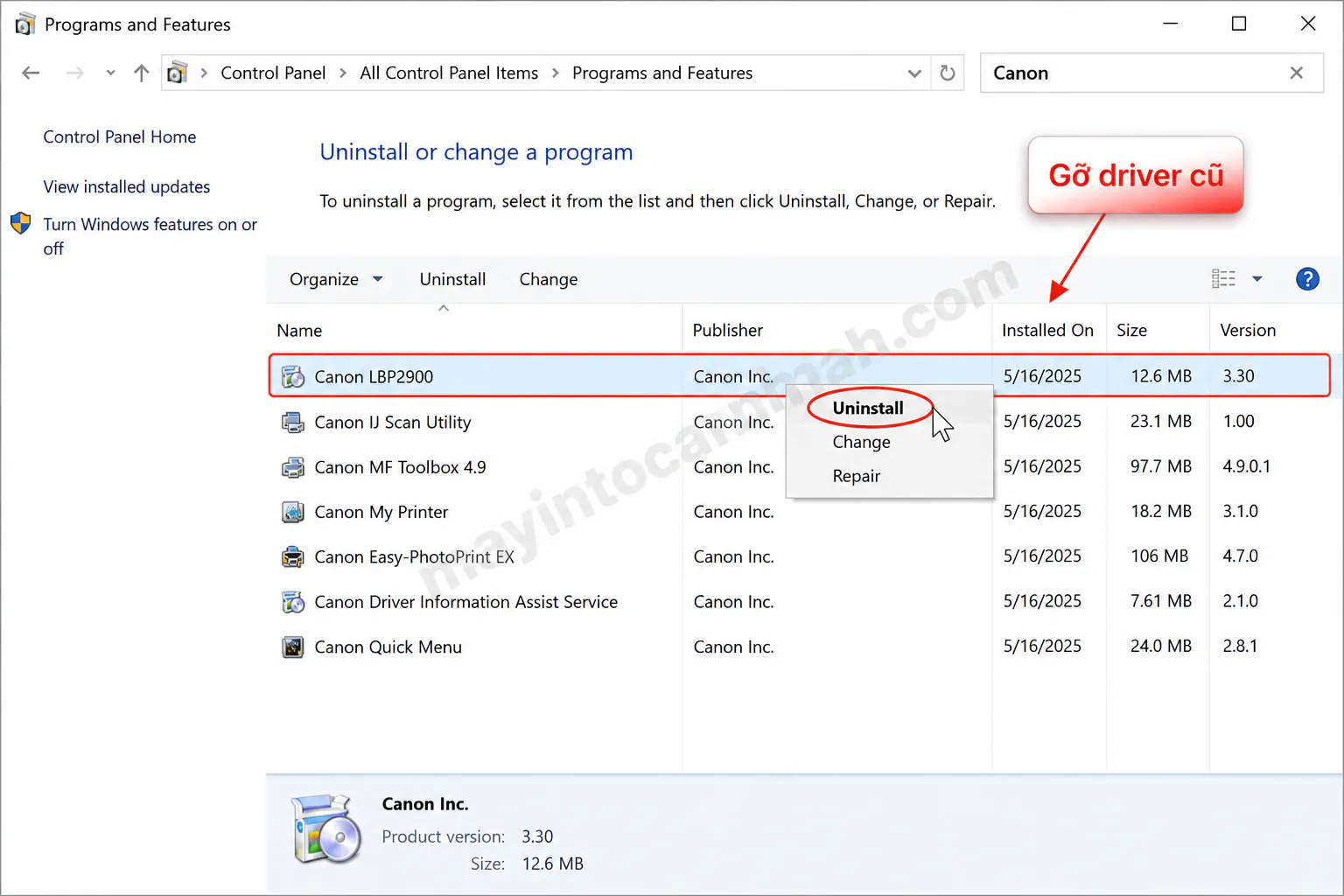Open the recent locations dropdown arrow

point(110,73)
